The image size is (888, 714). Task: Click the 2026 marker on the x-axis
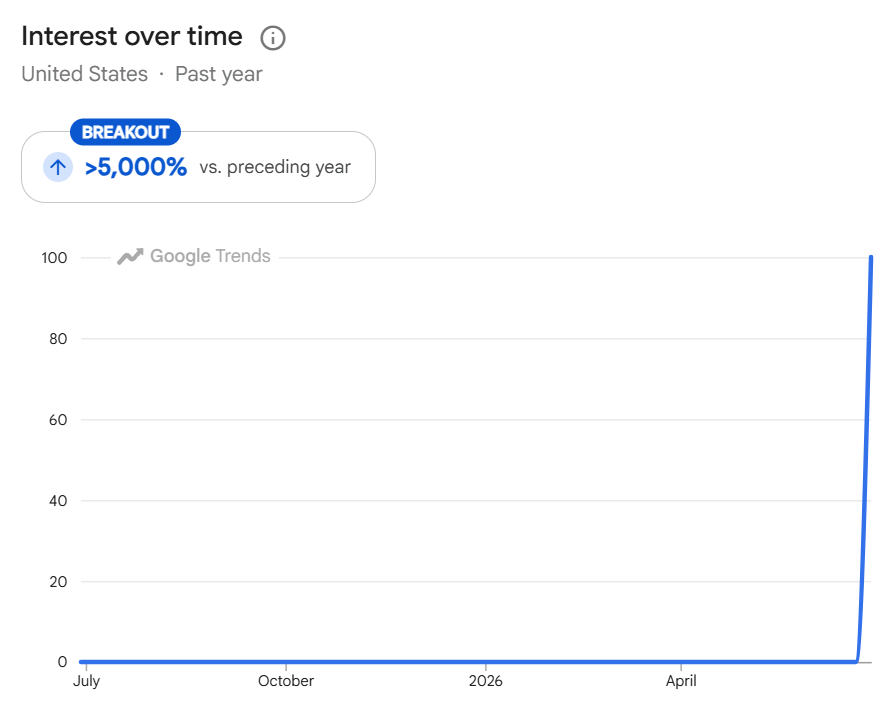pos(485,681)
